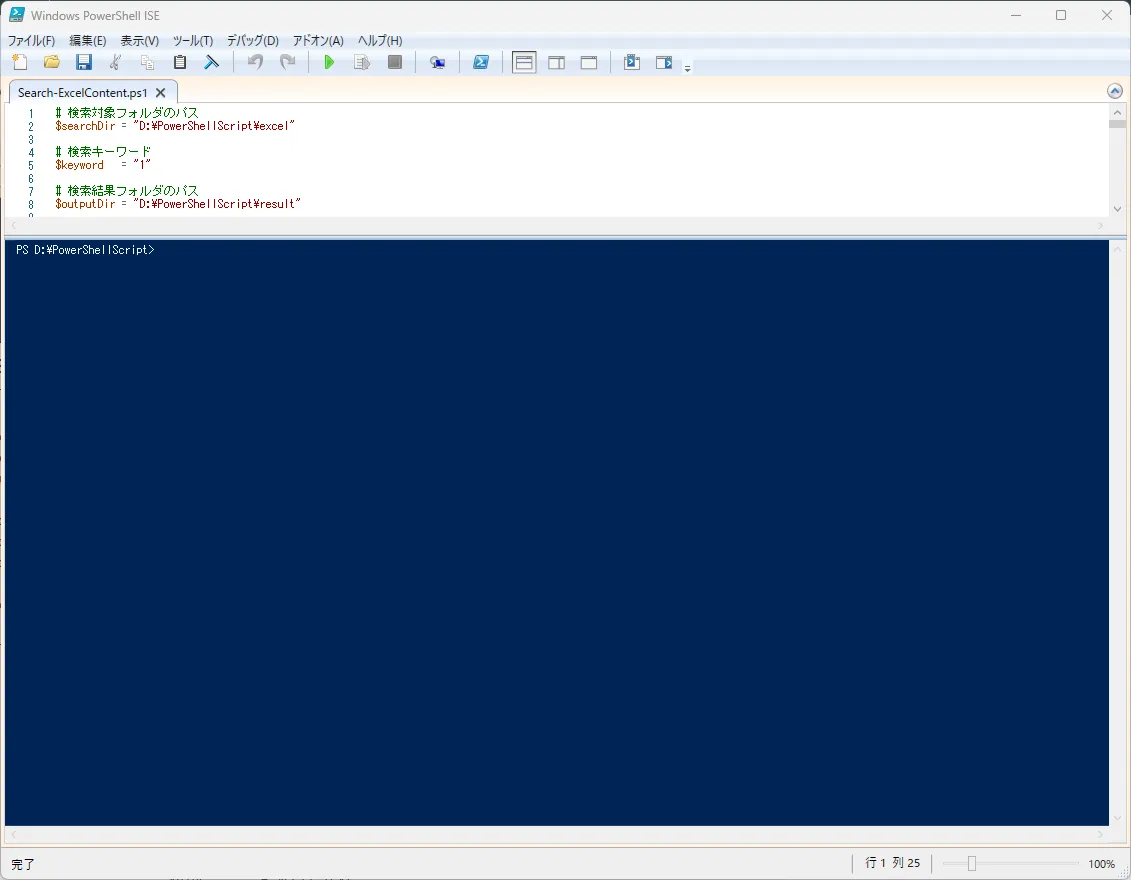Copy selection using Copy icon
The image size is (1131, 880).
click(x=147, y=62)
